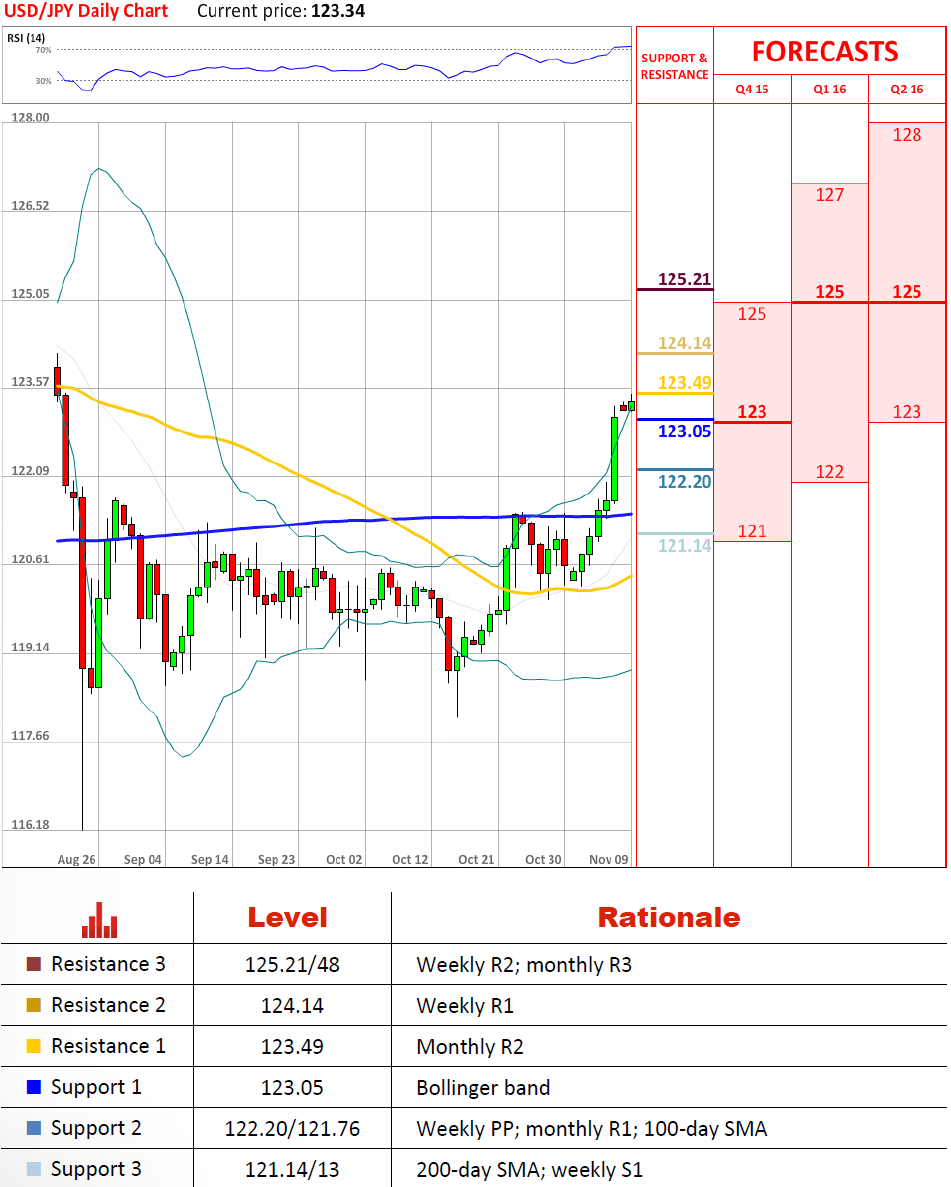Image resolution: width=951 pixels, height=1187 pixels.
Task: Click the 120.61 price axis label
Action: 30,559
